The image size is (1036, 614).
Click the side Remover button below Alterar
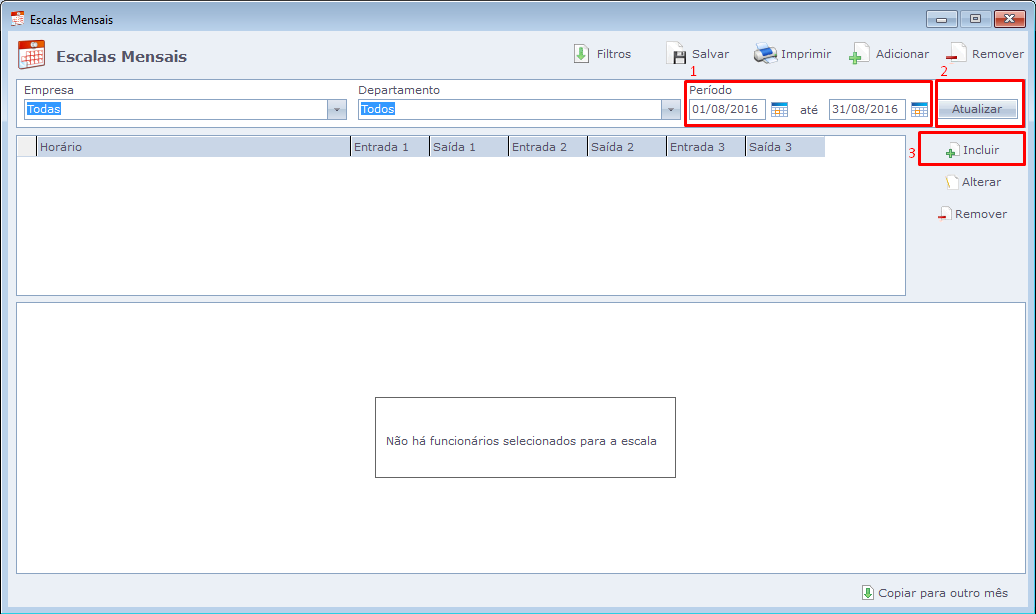(972, 214)
